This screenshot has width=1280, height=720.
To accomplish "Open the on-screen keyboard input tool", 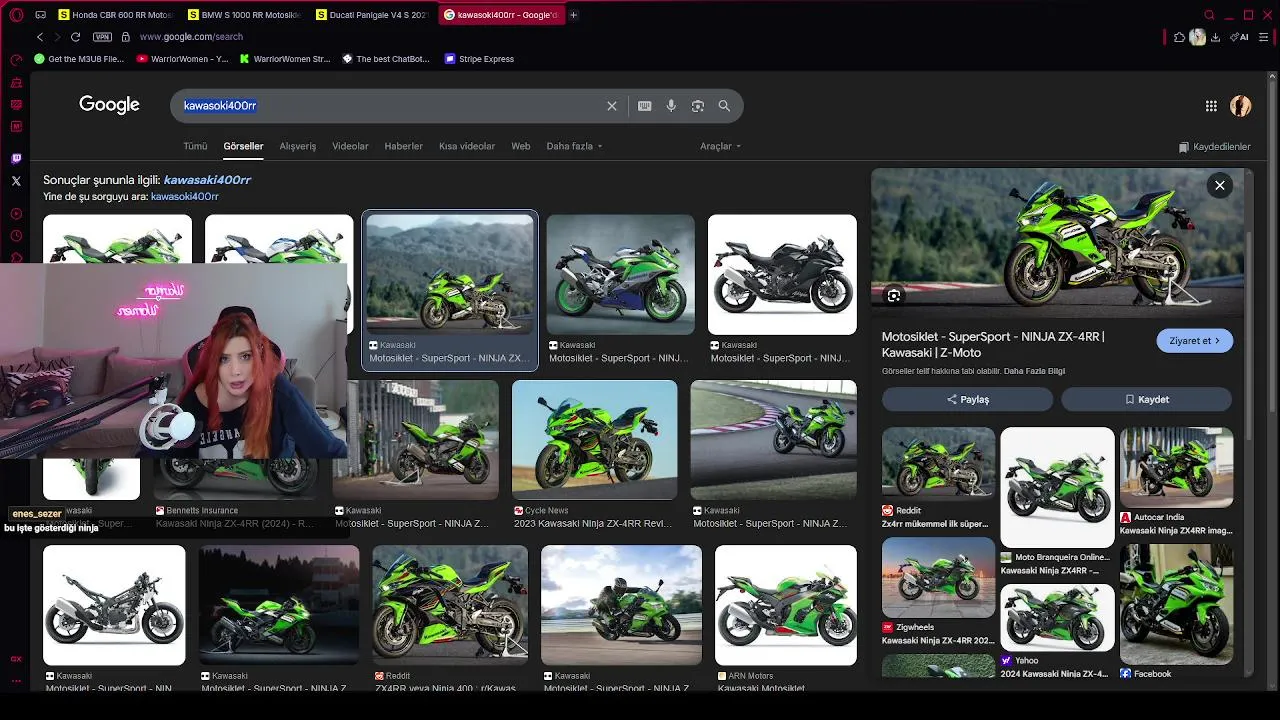I will tap(645, 106).
